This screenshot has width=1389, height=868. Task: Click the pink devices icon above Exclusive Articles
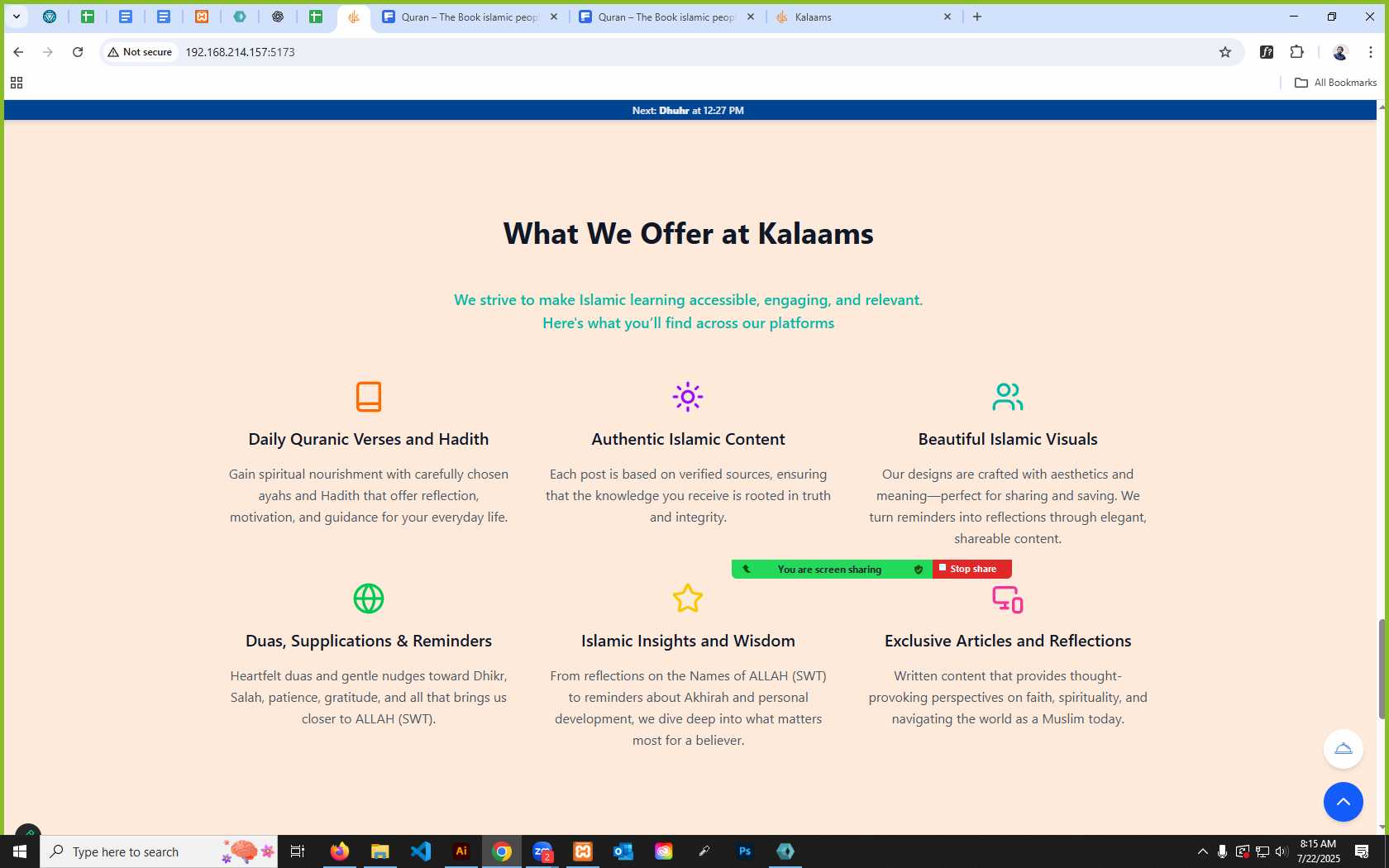click(x=1008, y=599)
